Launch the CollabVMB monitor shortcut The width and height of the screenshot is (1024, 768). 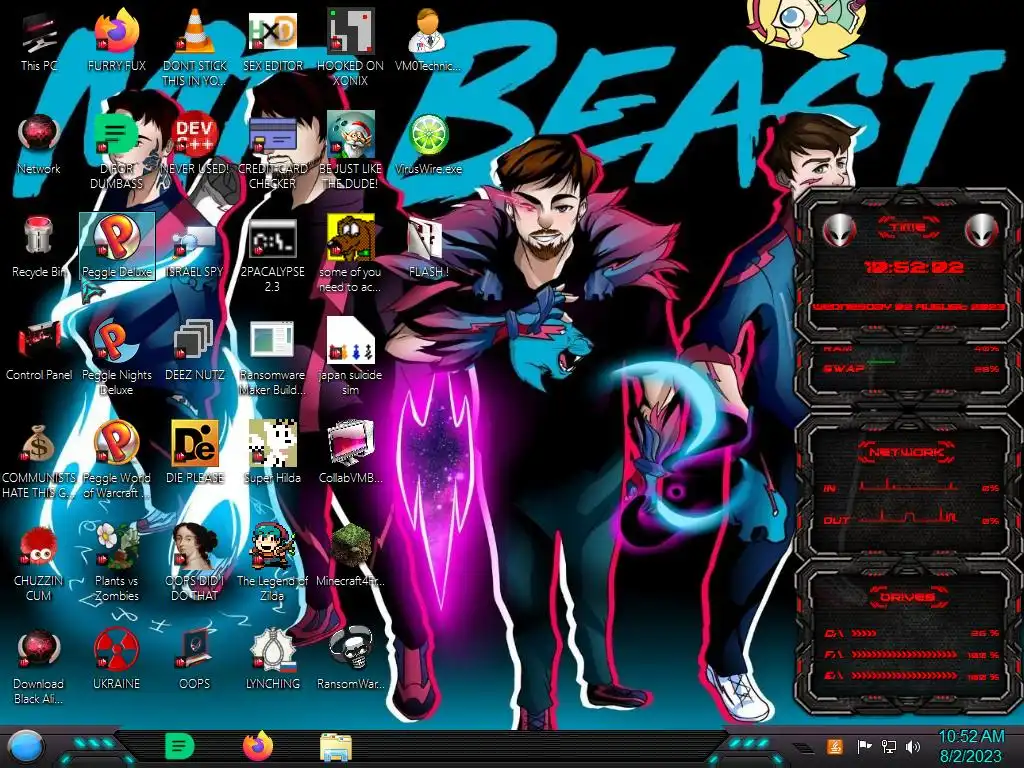pyautogui.click(x=351, y=453)
